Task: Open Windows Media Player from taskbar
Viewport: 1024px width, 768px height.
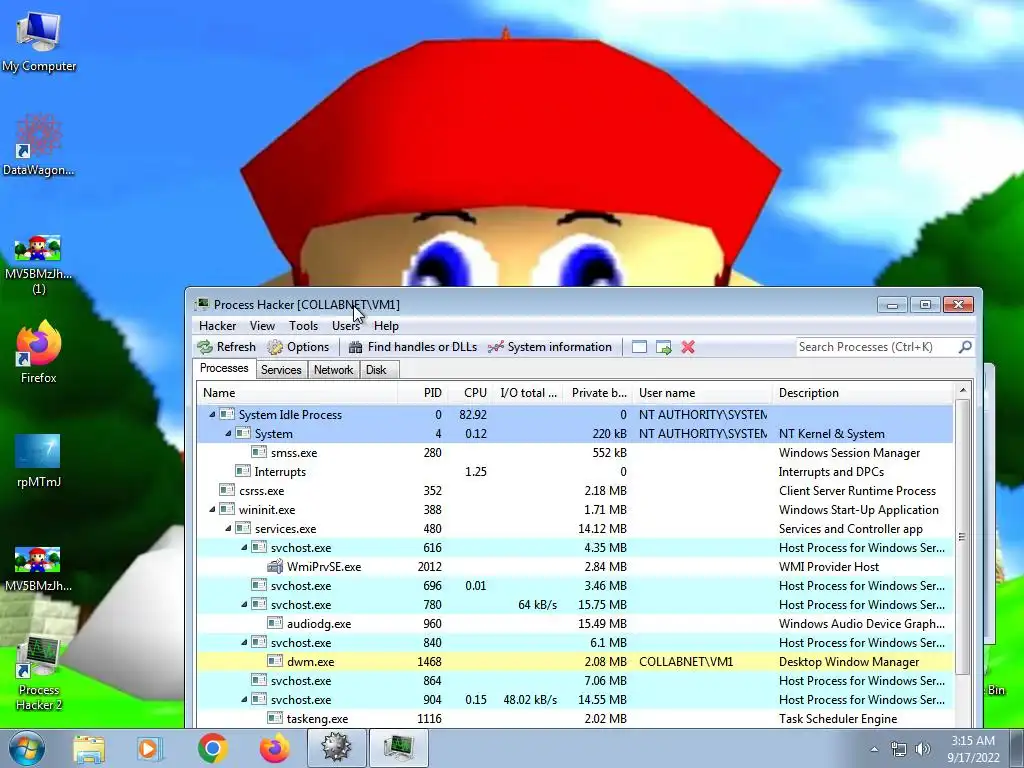Action: point(150,748)
